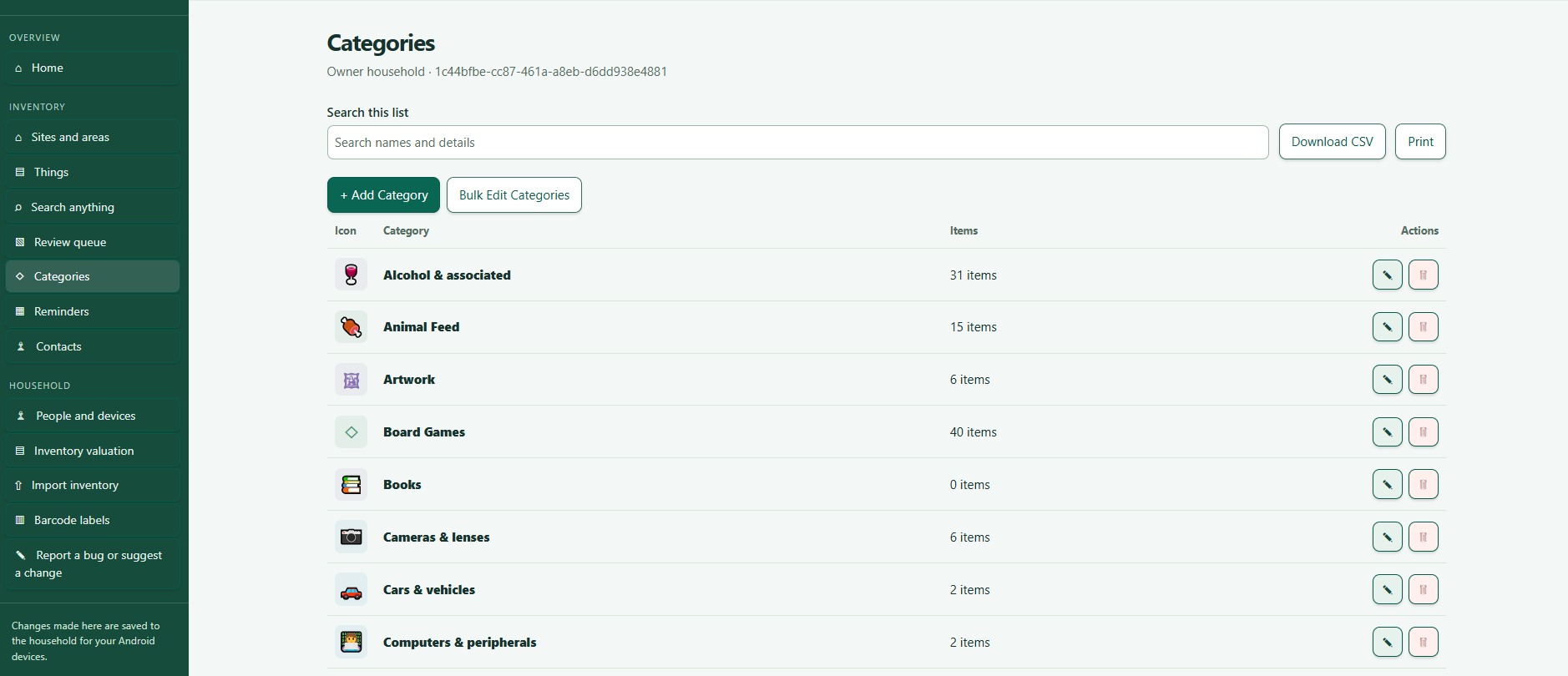
Task: Delete the Cars & vehicles category
Action: (1423, 589)
